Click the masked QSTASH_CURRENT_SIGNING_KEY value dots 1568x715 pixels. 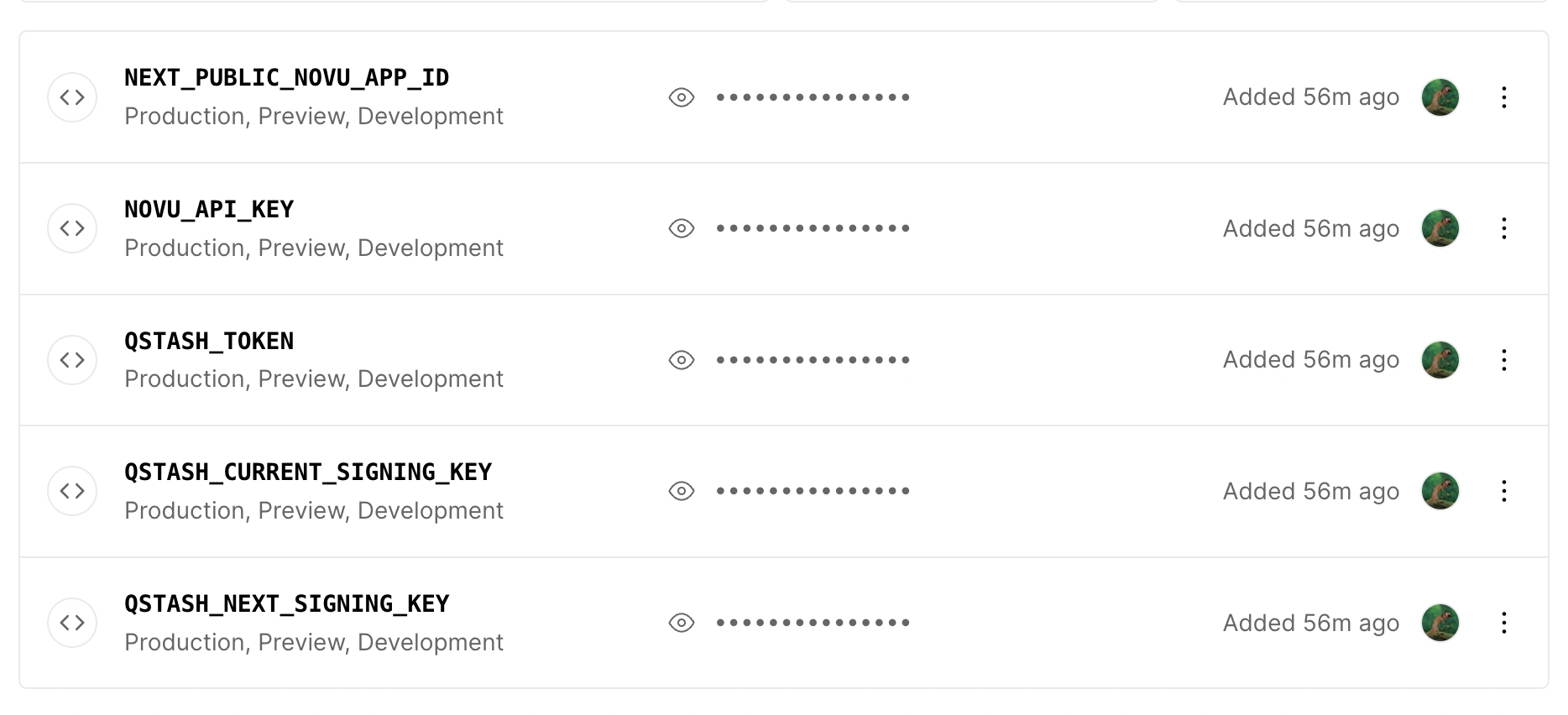point(813,491)
